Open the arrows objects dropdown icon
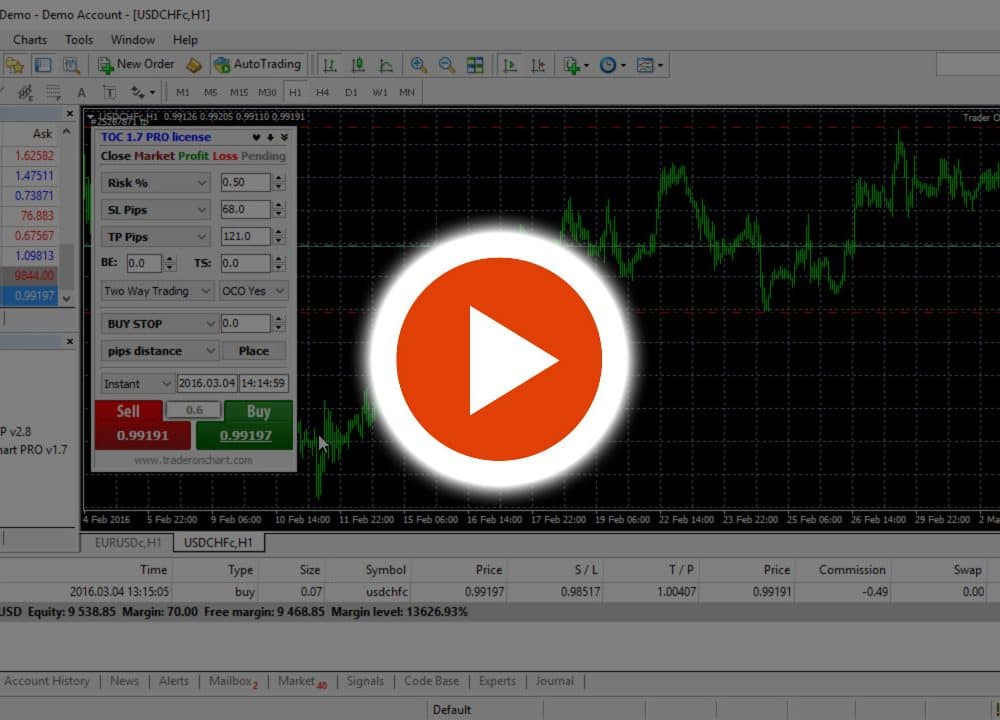This screenshot has height=720, width=1000. (x=143, y=92)
